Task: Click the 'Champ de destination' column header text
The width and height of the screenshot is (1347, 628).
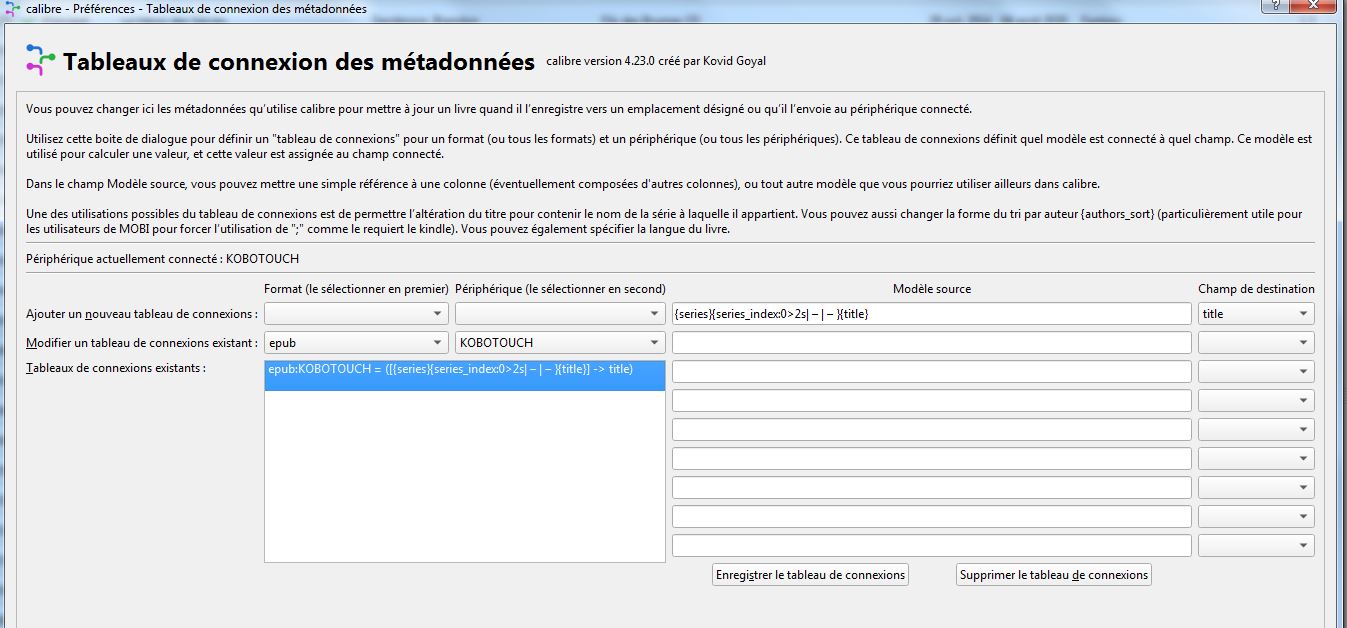Action: click(x=1256, y=289)
